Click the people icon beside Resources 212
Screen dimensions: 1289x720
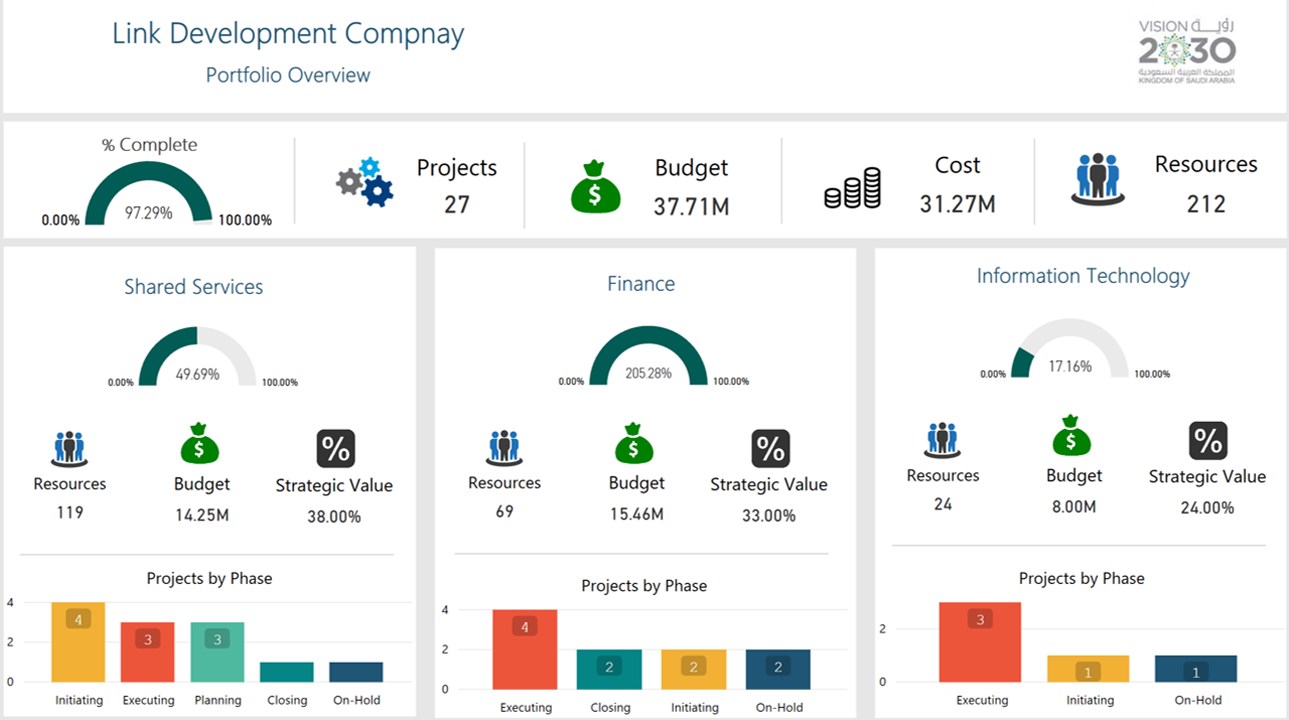pyautogui.click(x=1098, y=180)
